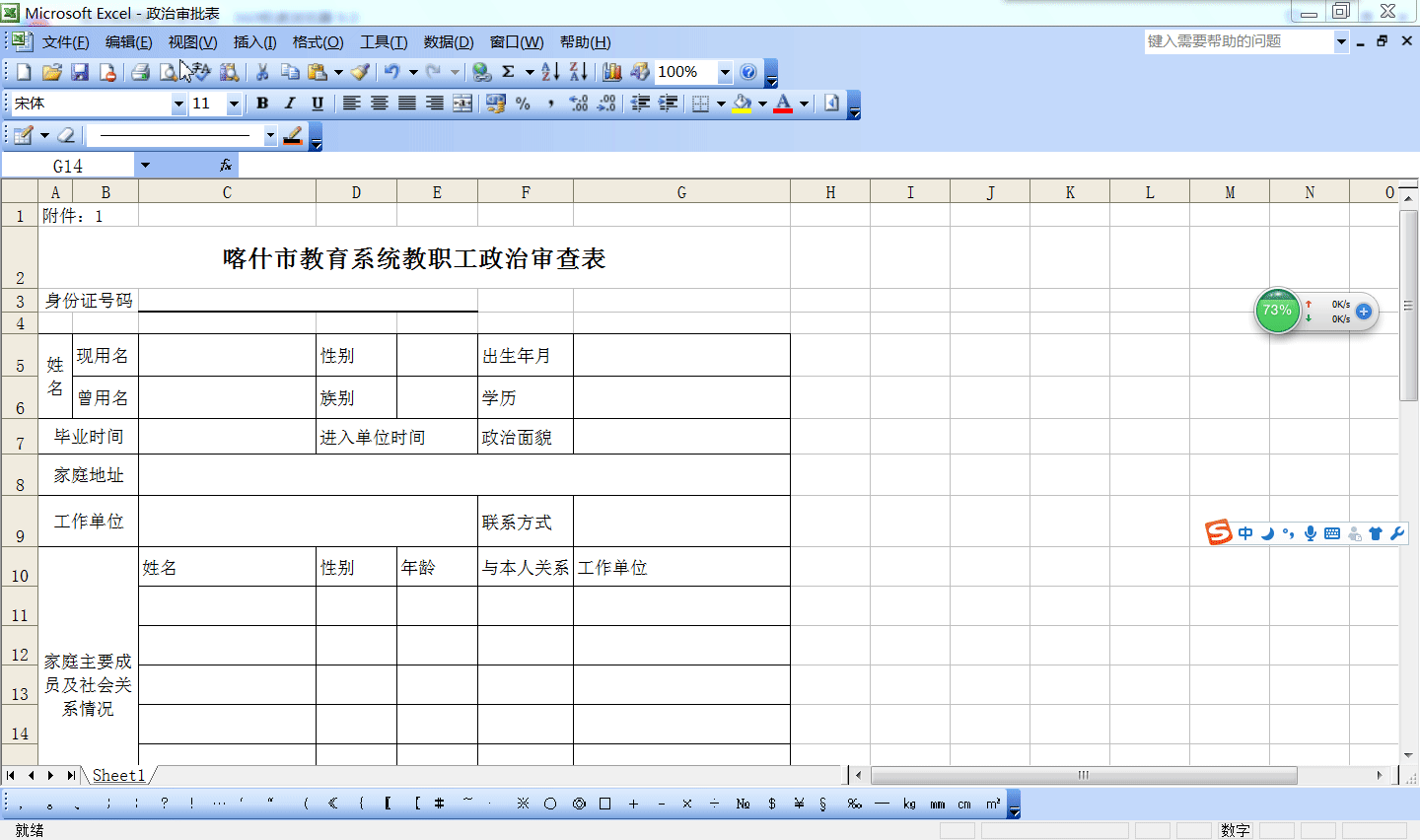Run the spell check tool
1420x840 pixels.
pyautogui.click(x=201, y=72)
